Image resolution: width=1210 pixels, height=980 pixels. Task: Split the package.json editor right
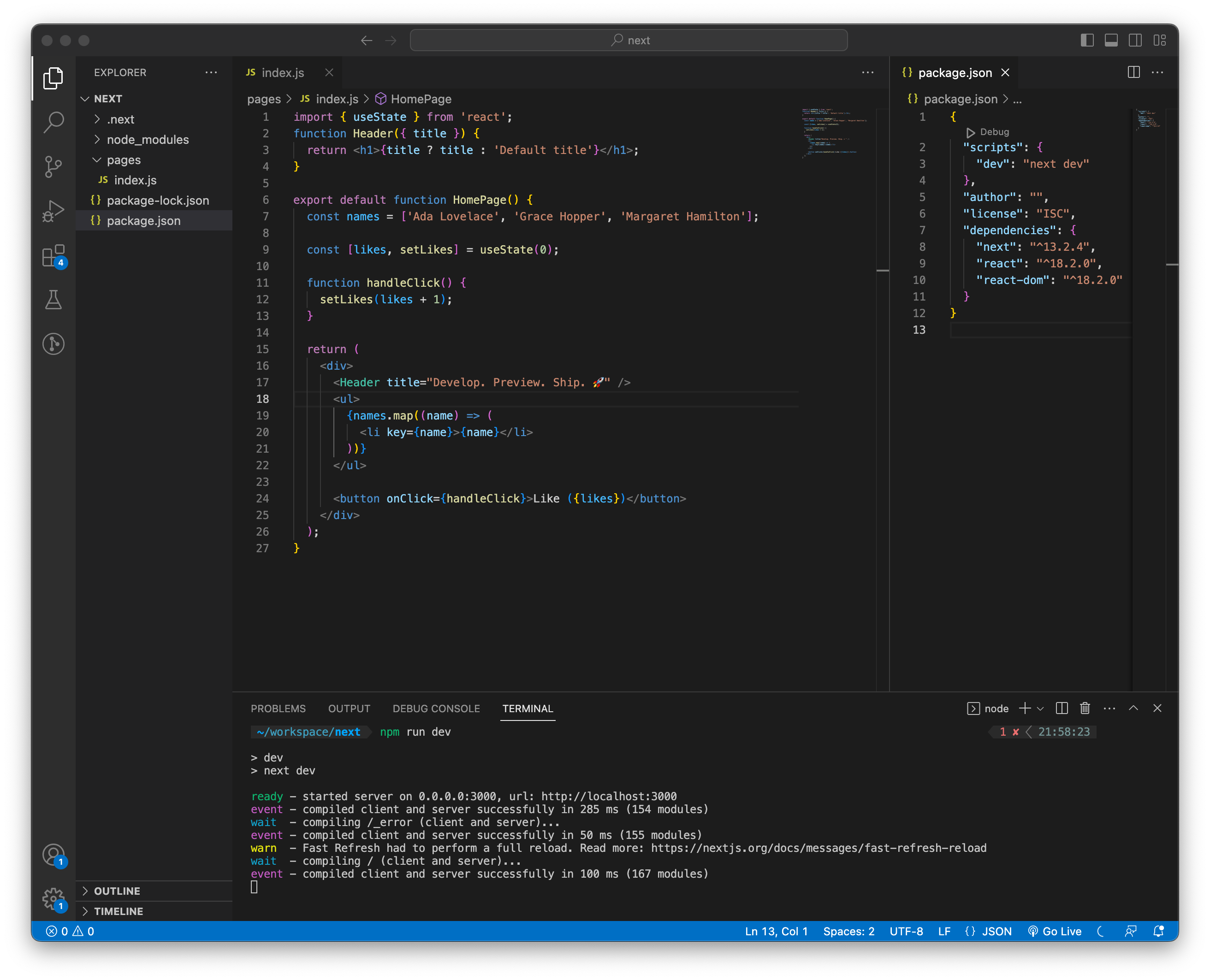pos(1133,72)
